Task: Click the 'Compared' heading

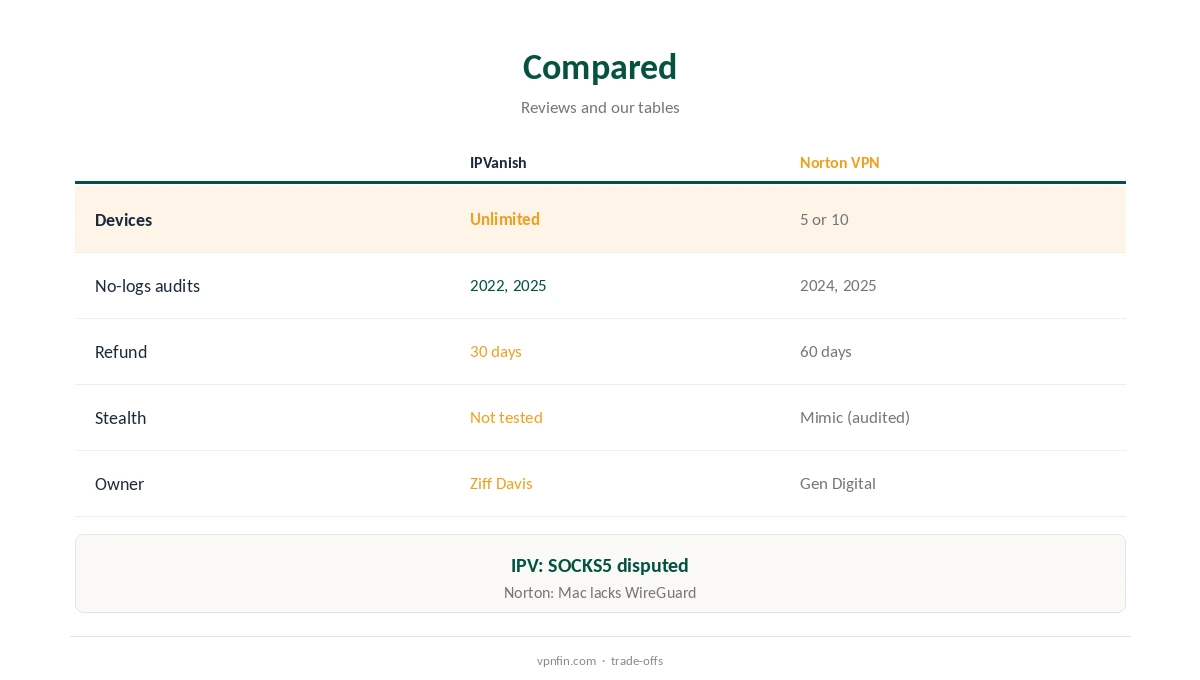Action: [x=600, y=67]
